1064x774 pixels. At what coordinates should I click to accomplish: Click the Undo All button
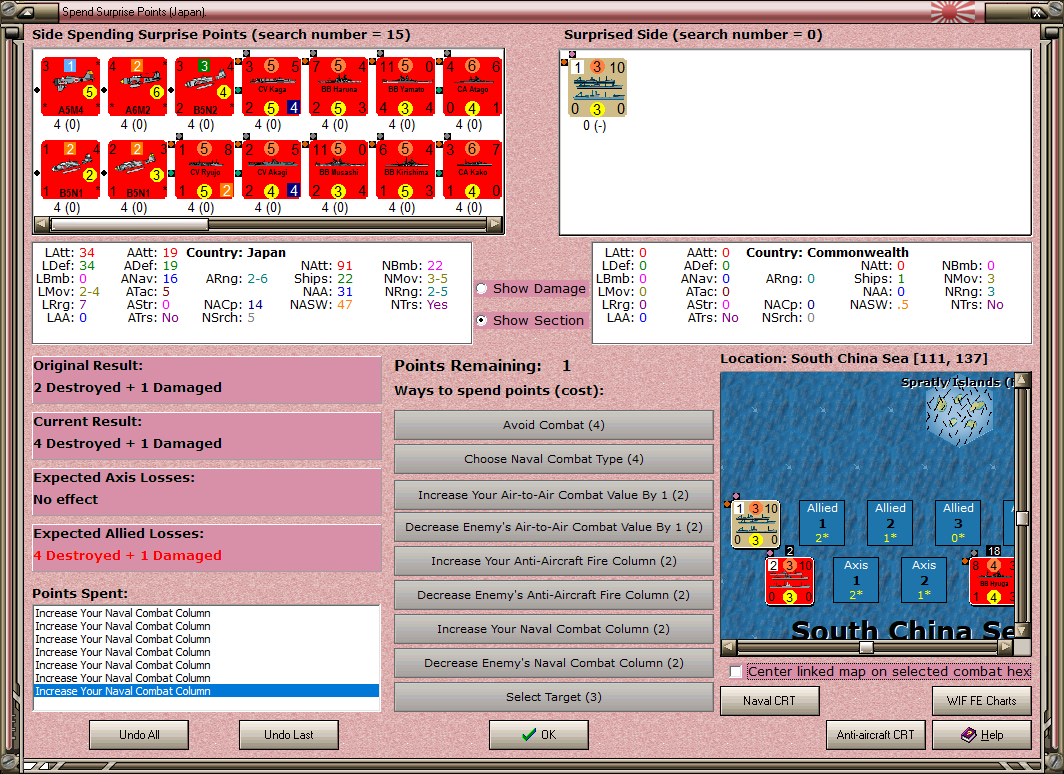[139, 735]
